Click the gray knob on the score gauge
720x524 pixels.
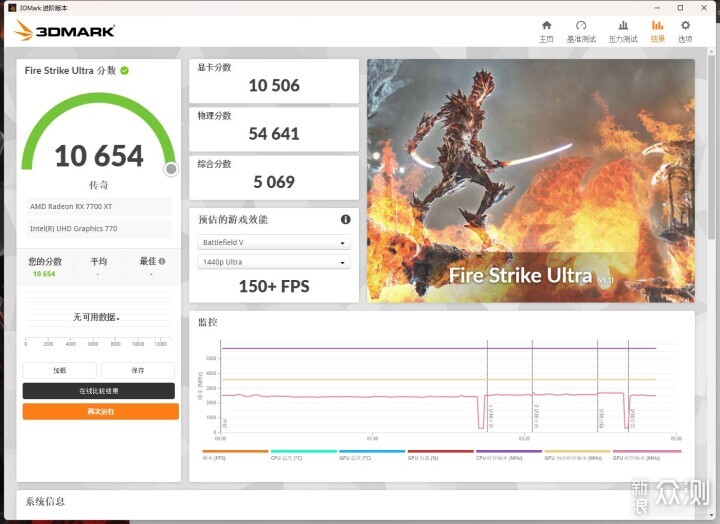[171, 169]
